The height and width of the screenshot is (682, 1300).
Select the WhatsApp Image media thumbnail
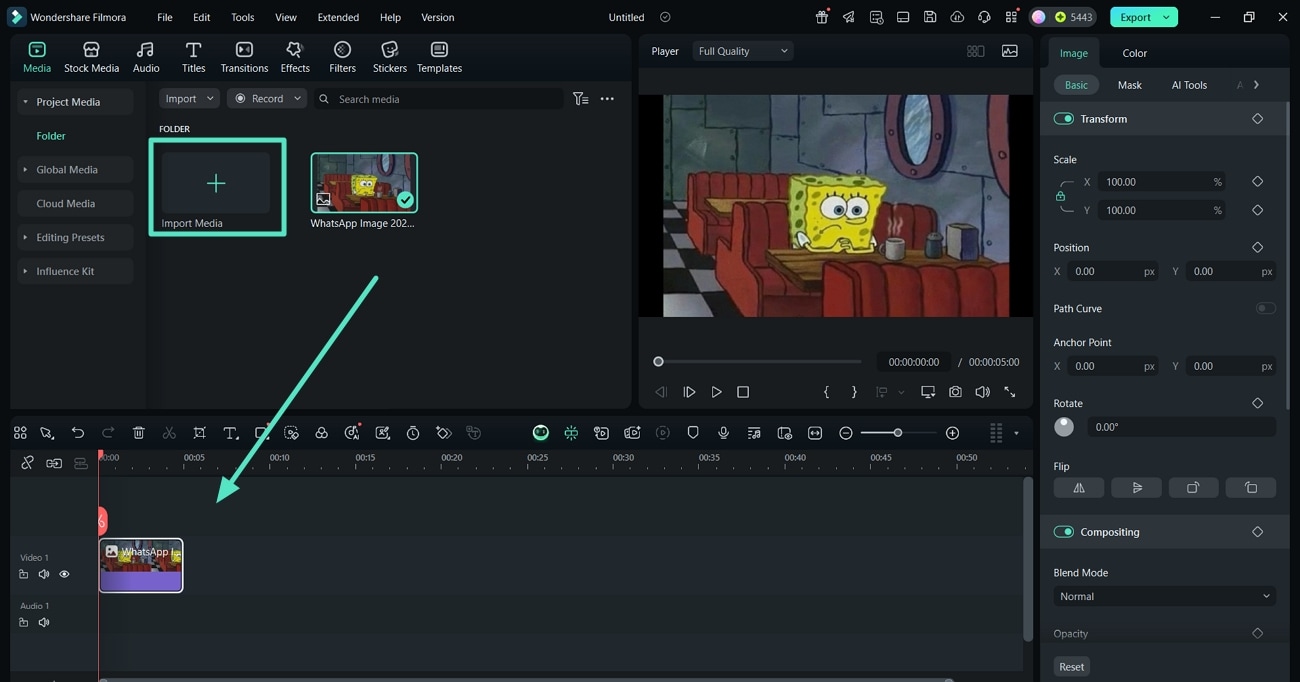[364, 183]
